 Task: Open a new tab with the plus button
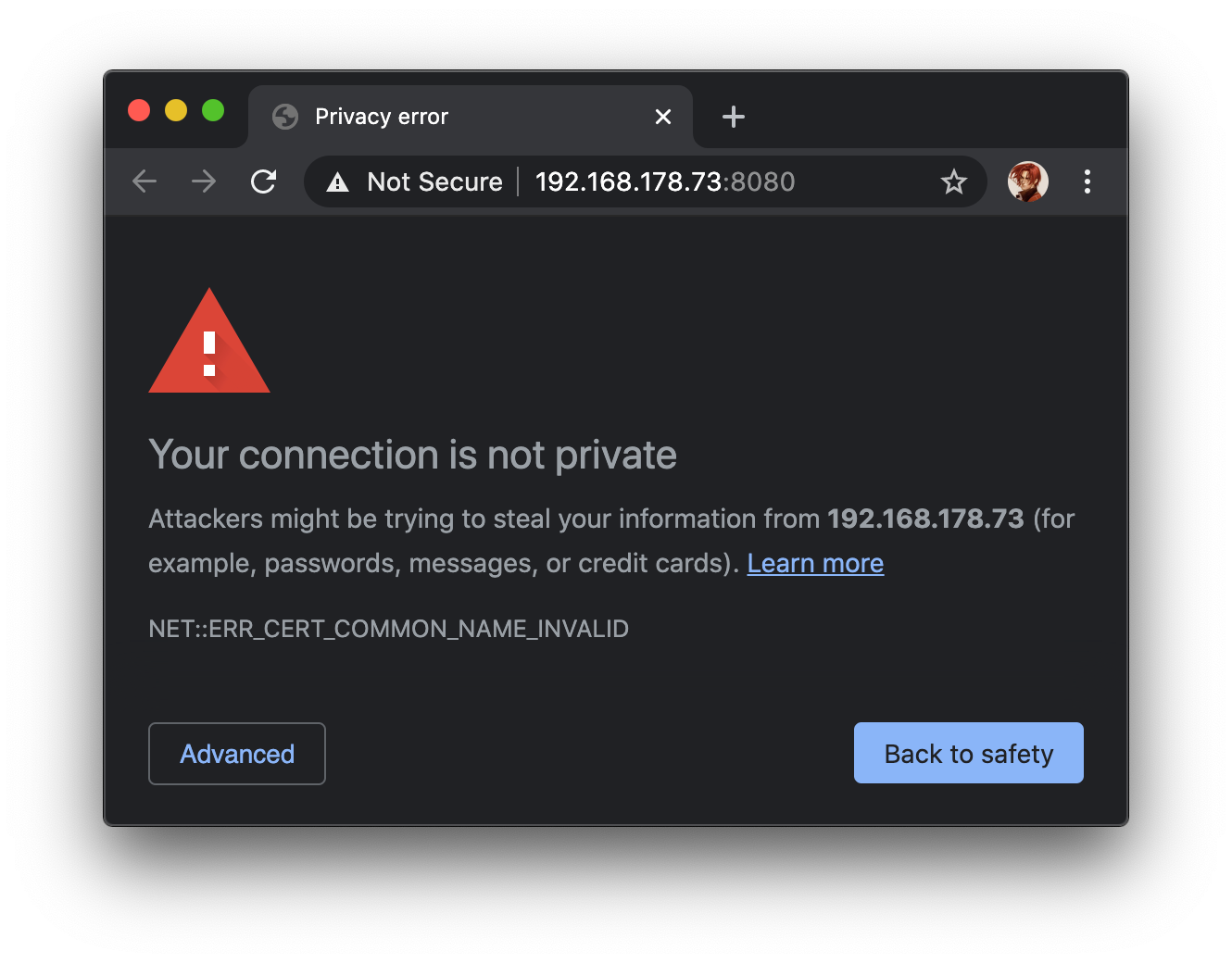733,117
